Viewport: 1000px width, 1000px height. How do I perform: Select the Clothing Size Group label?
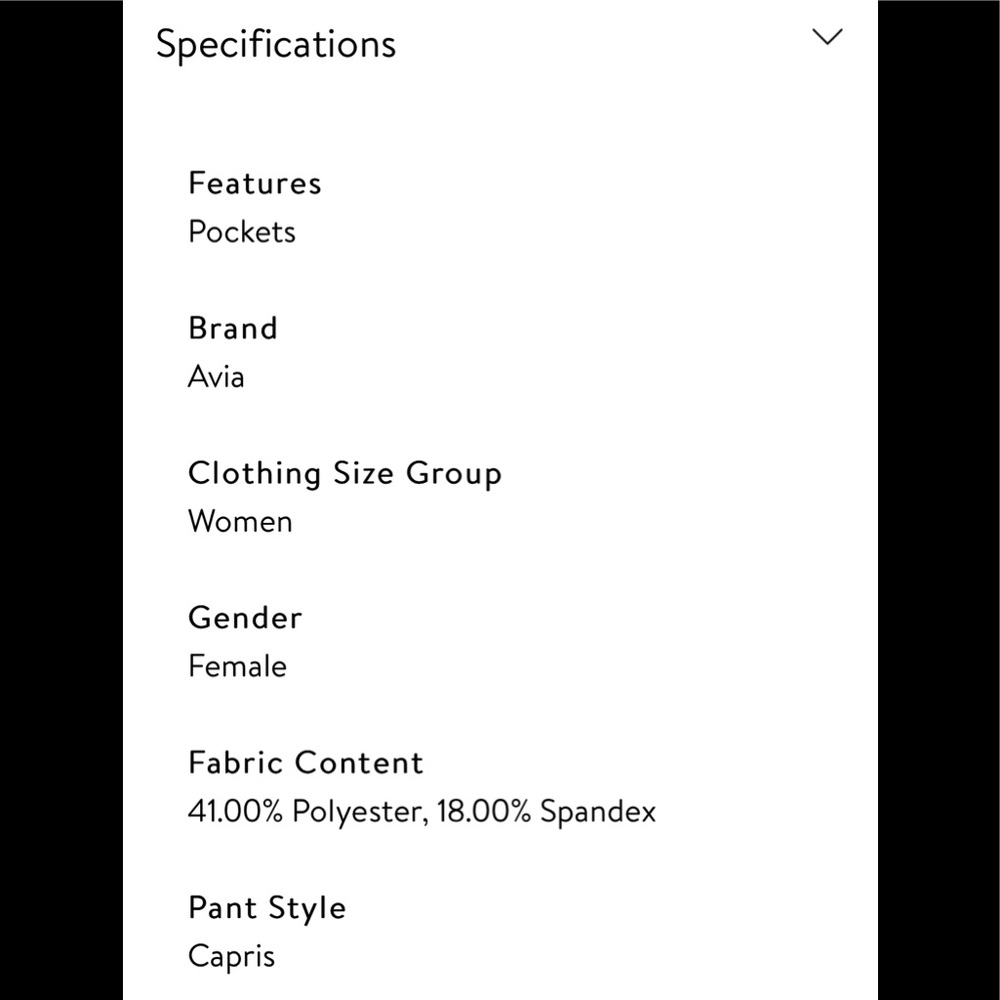pos(344,473)
